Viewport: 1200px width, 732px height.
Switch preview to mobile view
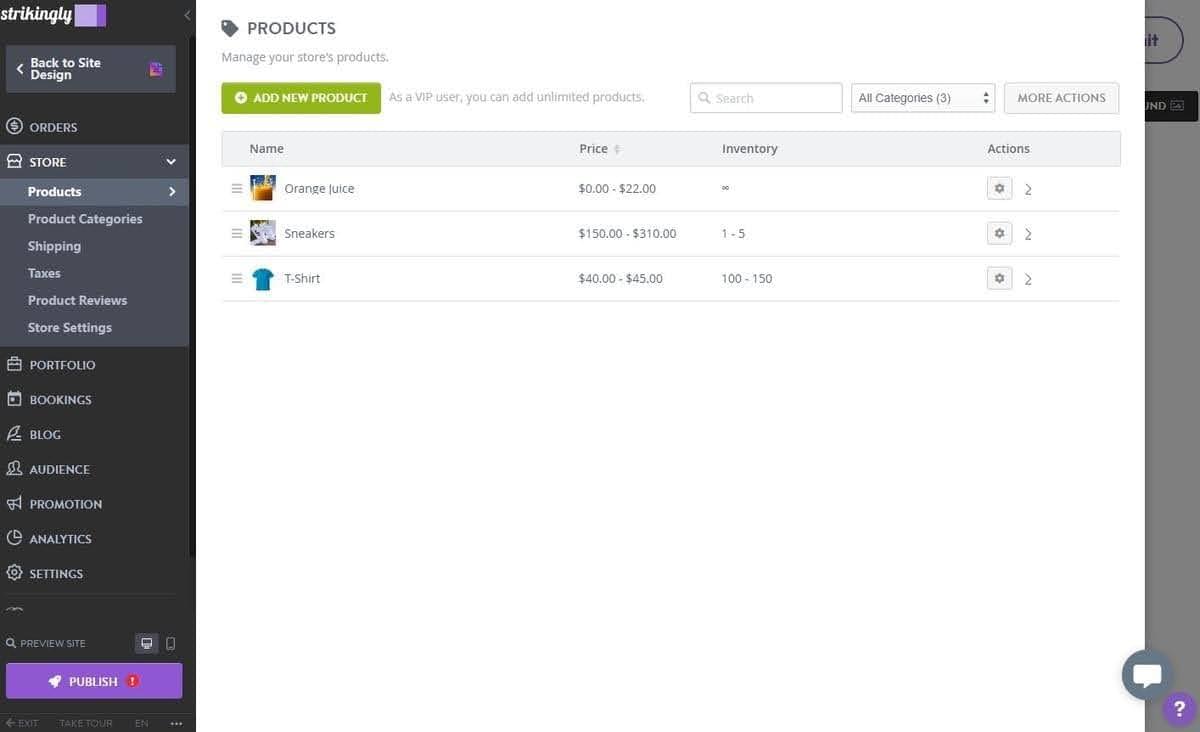170,643
